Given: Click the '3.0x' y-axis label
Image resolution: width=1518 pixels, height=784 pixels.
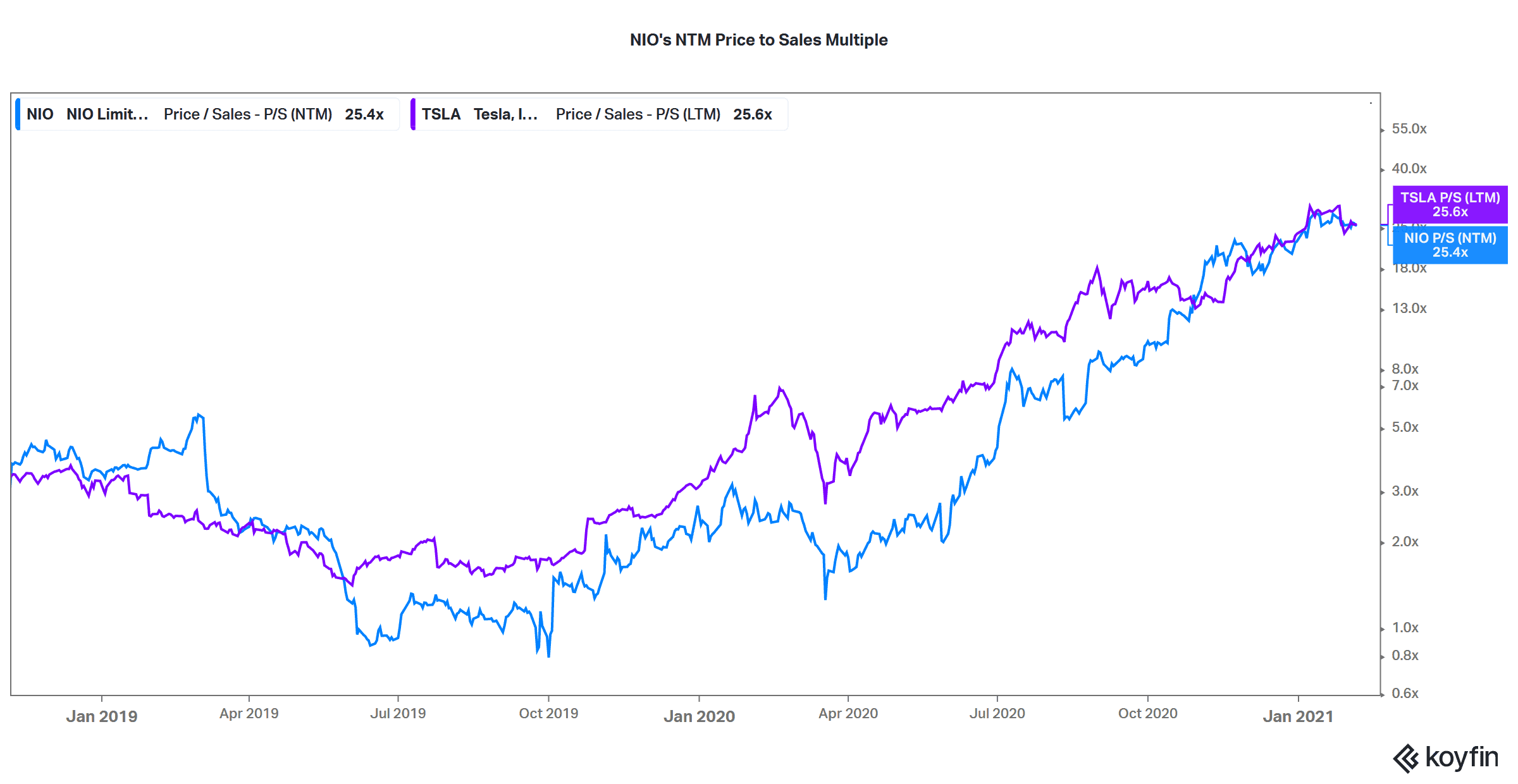Looking at the screenshot, I should [x=1405, y=491].
